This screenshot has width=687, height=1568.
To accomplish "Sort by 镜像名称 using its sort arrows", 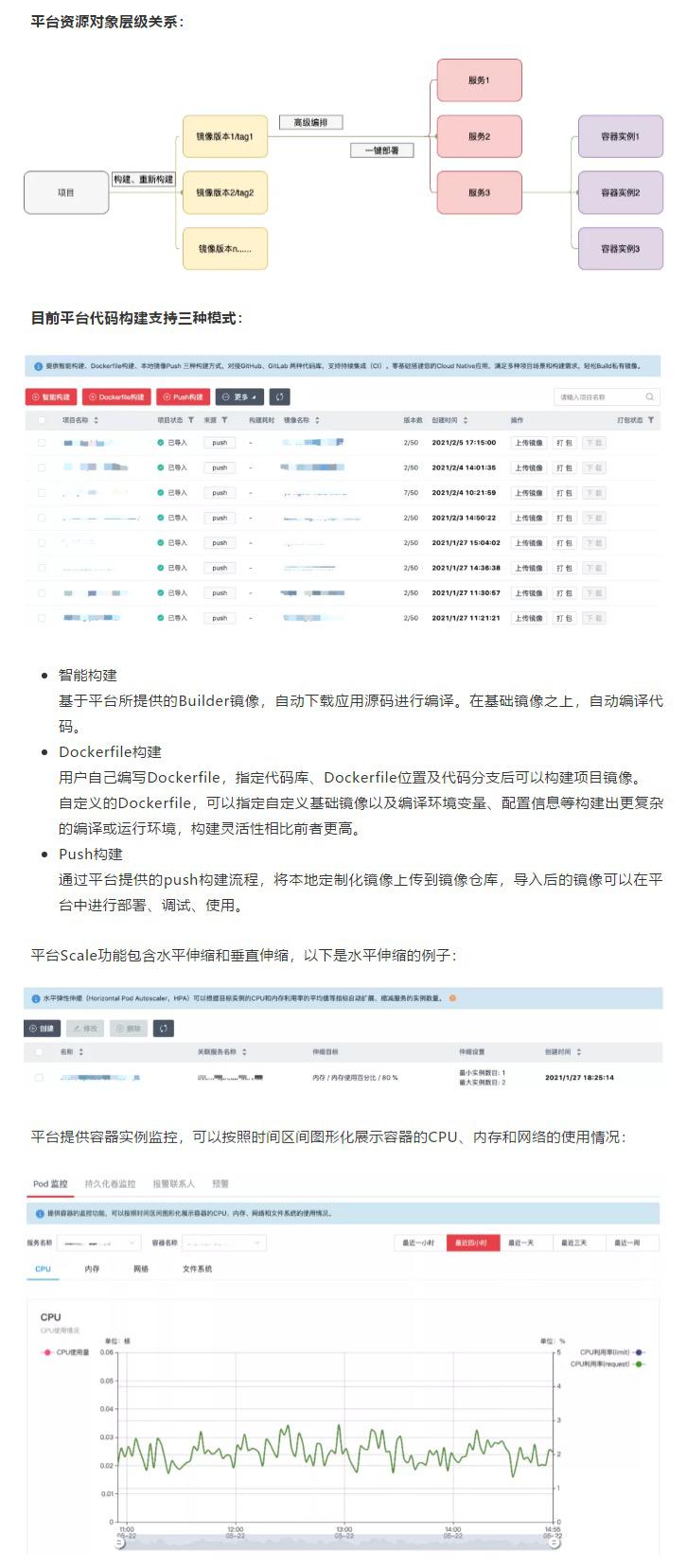I will tap(317, 420).
